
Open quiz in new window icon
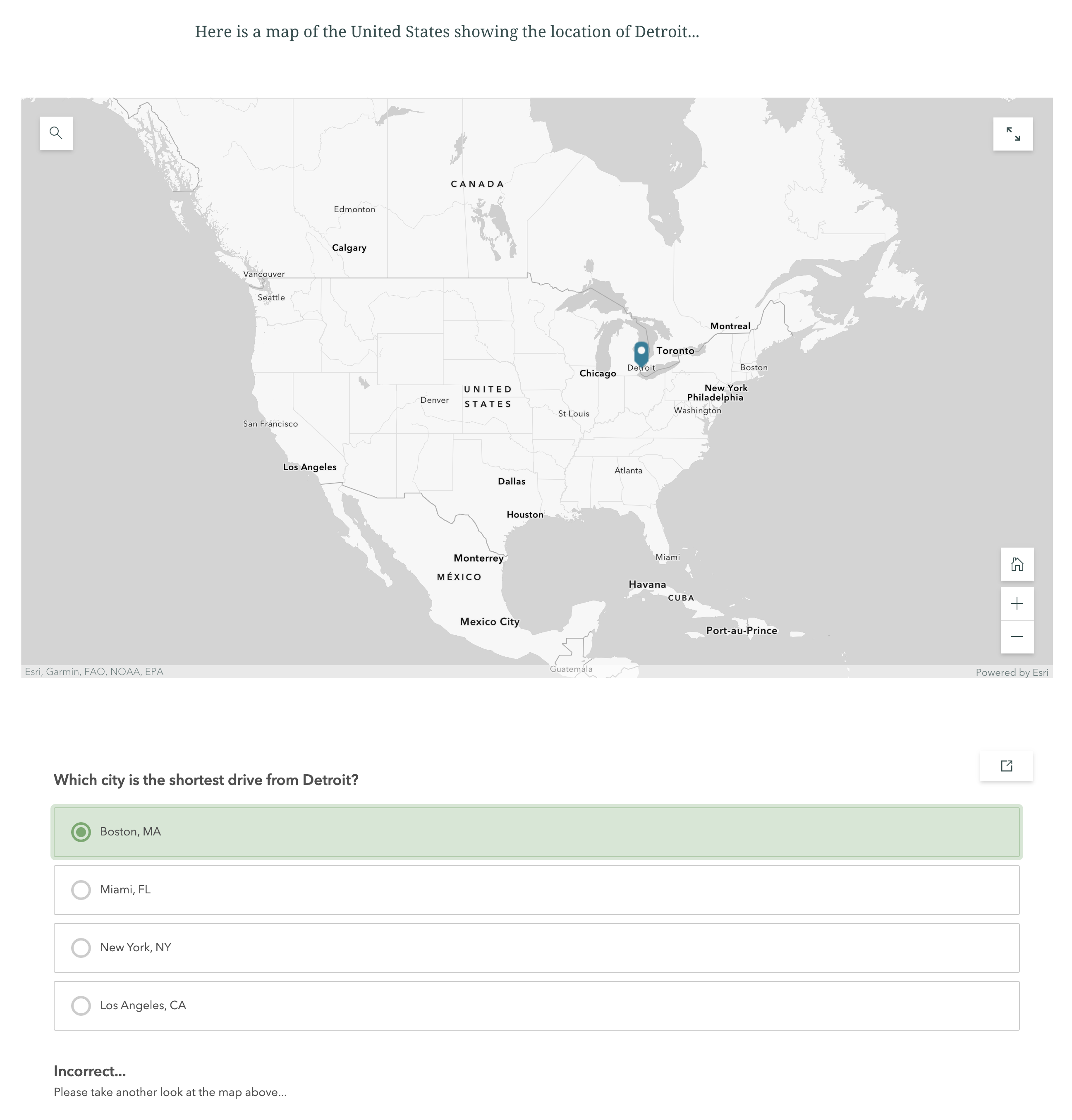(x=1006, y=766)
